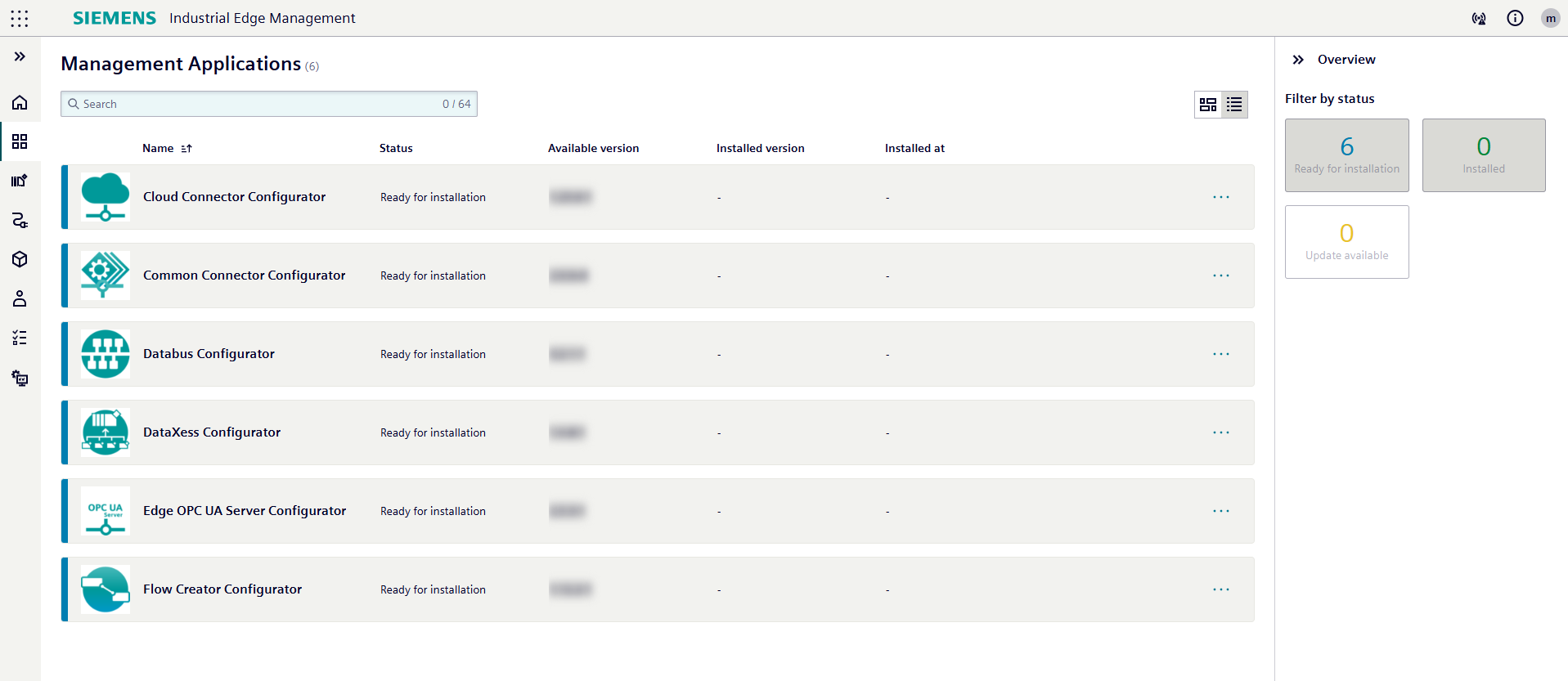
Task: Go to Home in sidebar
Action: click(x=20, y=102)
